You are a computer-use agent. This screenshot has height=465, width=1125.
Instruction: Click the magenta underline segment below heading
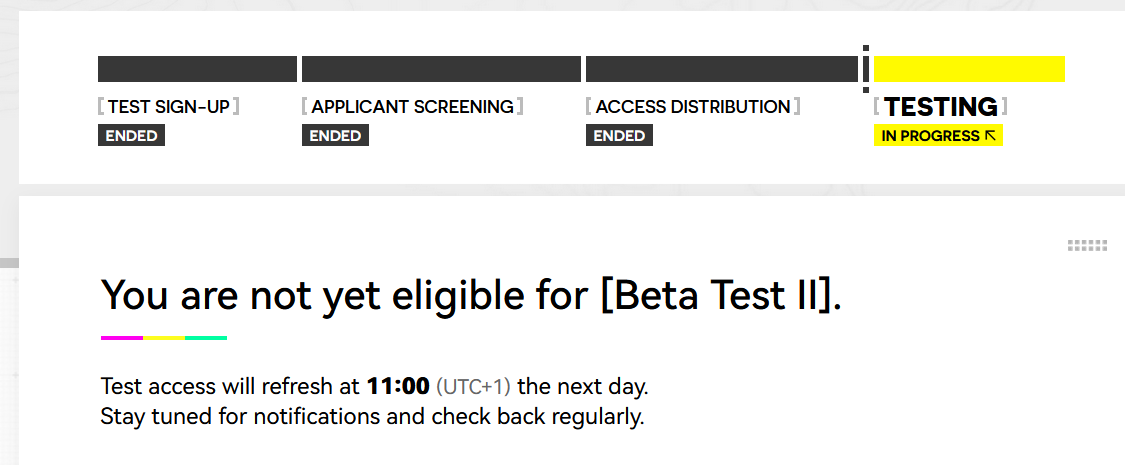(122, 338)
